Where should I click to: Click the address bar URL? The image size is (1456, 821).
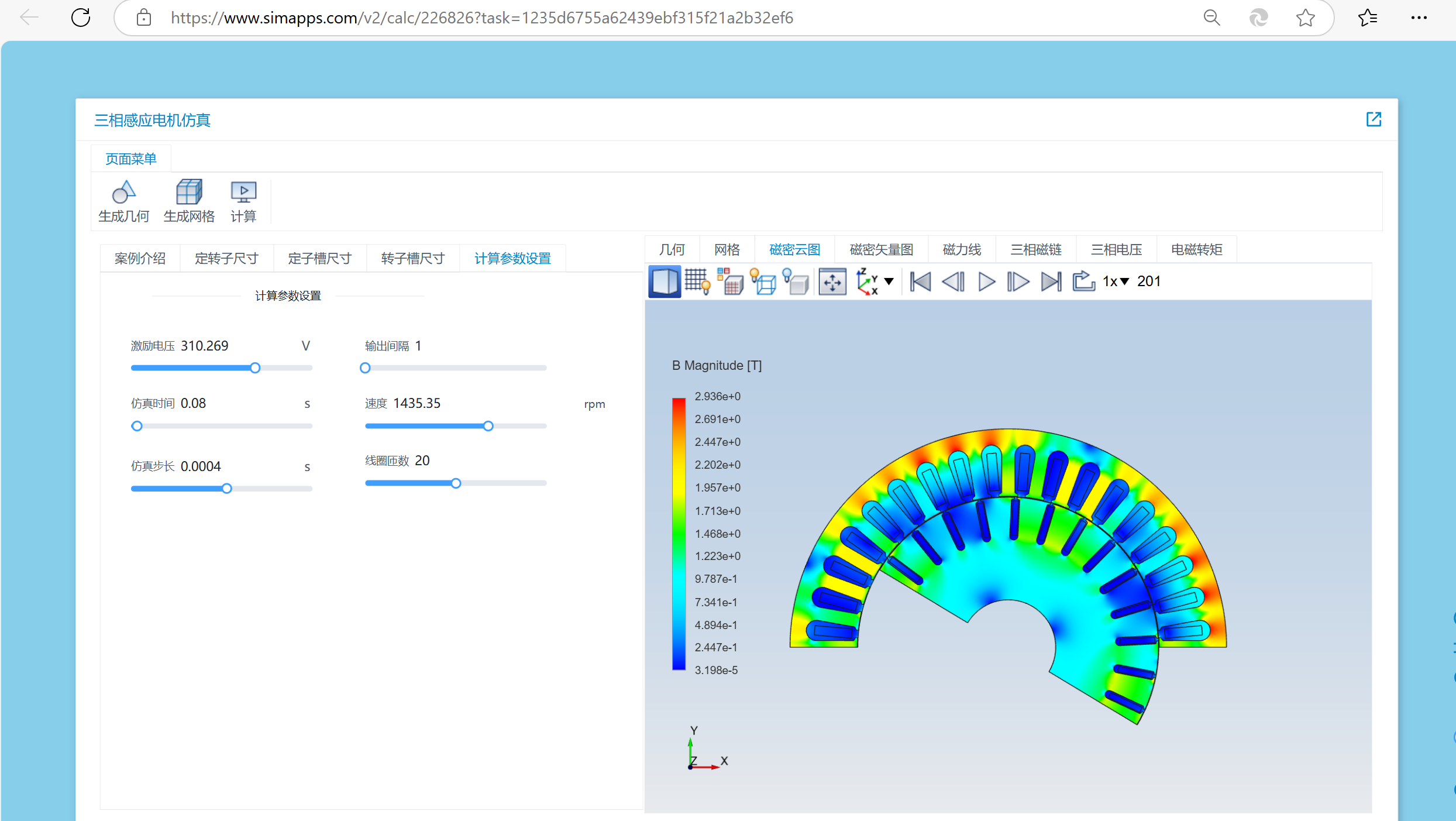pos(482,18)
